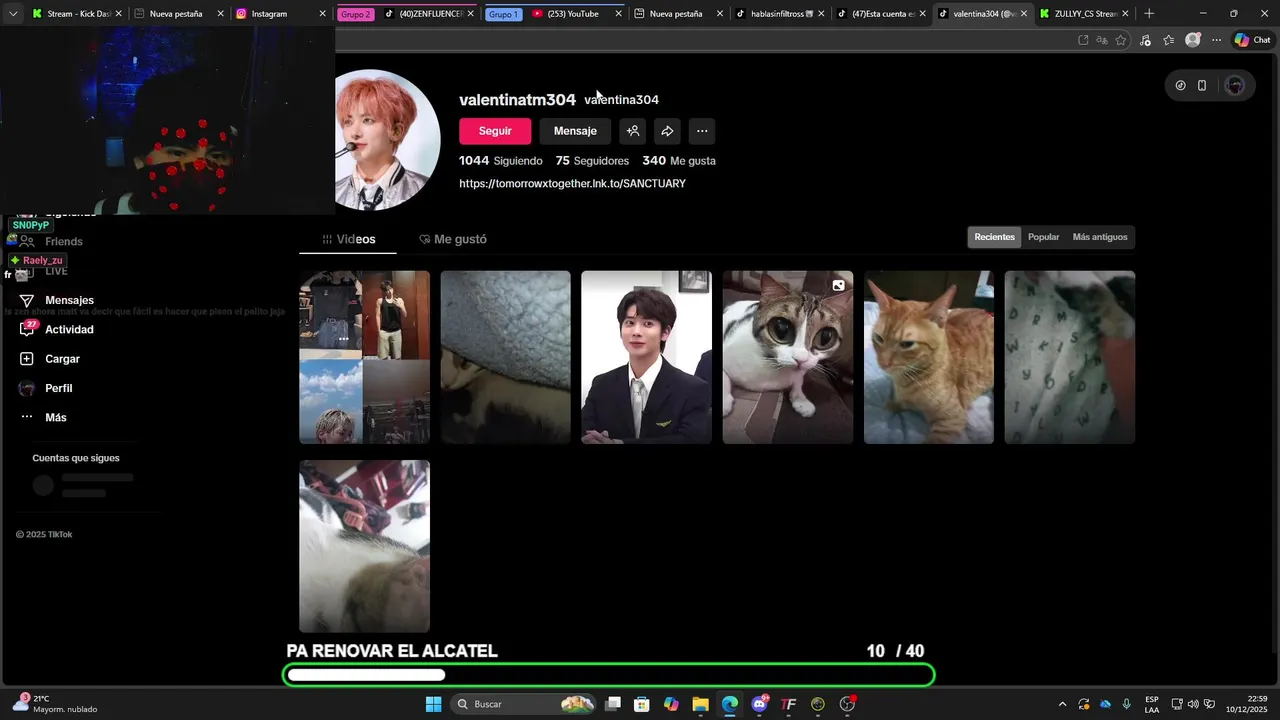The image size is (1280, 720).
Task: Switch to the Instagram browser tab
Action: pyautogui.click(x=280, y=14)
